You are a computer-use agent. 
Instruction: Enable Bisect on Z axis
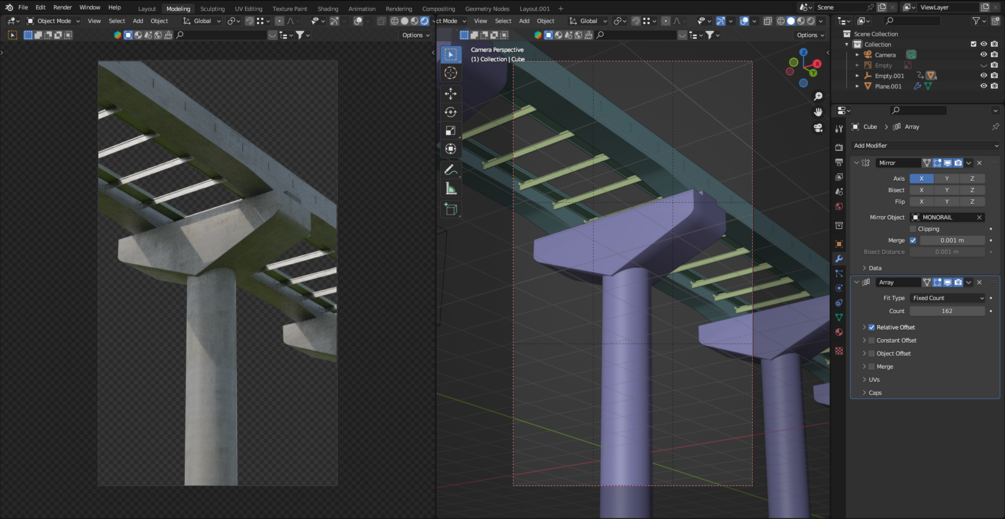click(x=972, y=190)
